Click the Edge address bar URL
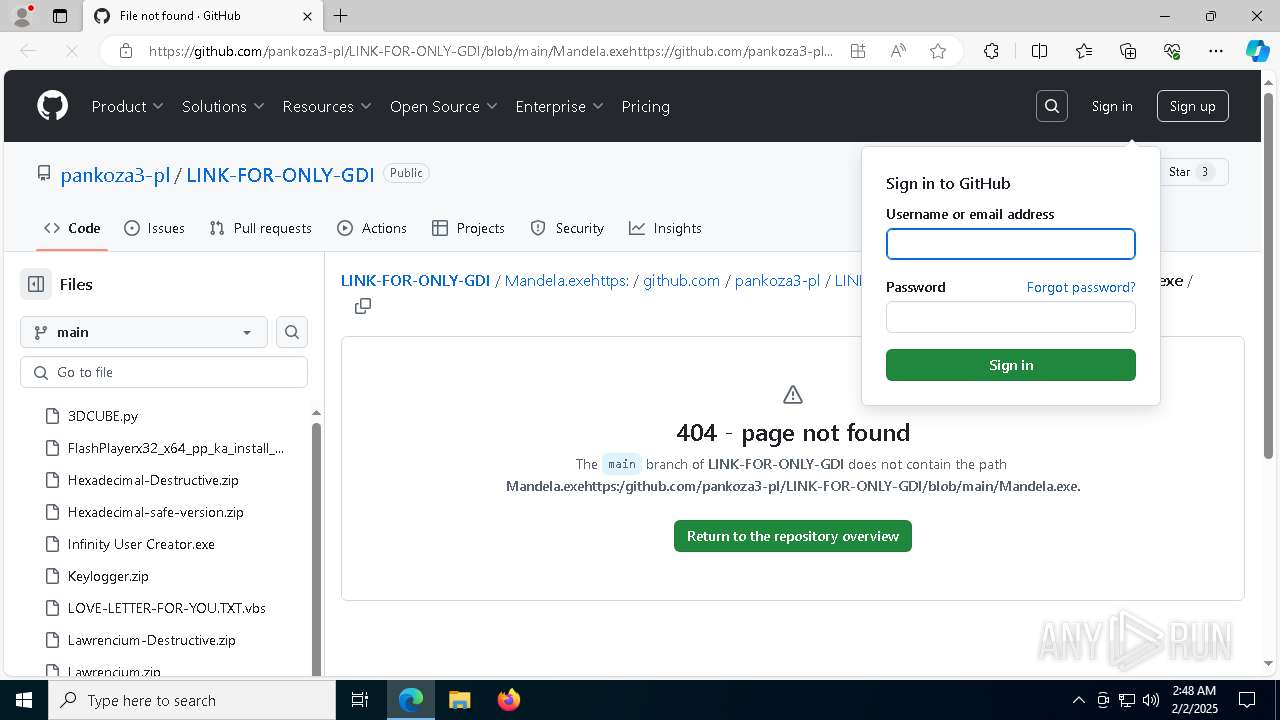1280x720 pixels. click(x=490, y=51)
